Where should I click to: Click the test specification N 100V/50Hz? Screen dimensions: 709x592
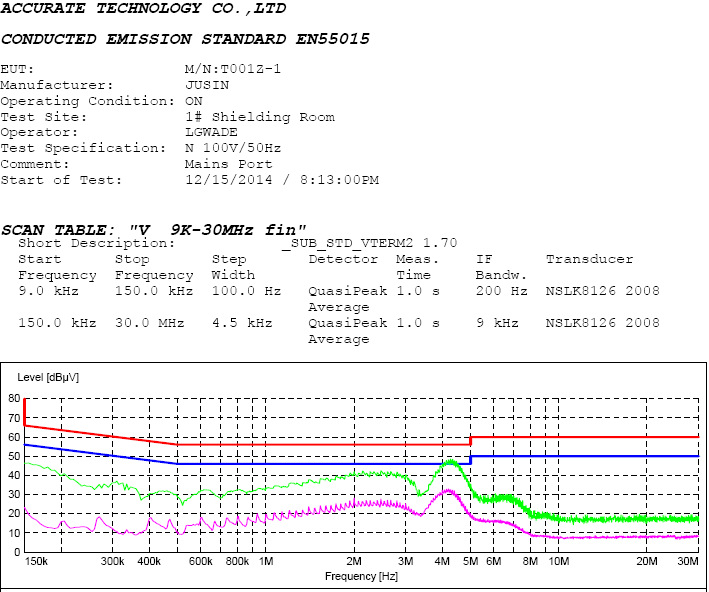coord(233,148)
